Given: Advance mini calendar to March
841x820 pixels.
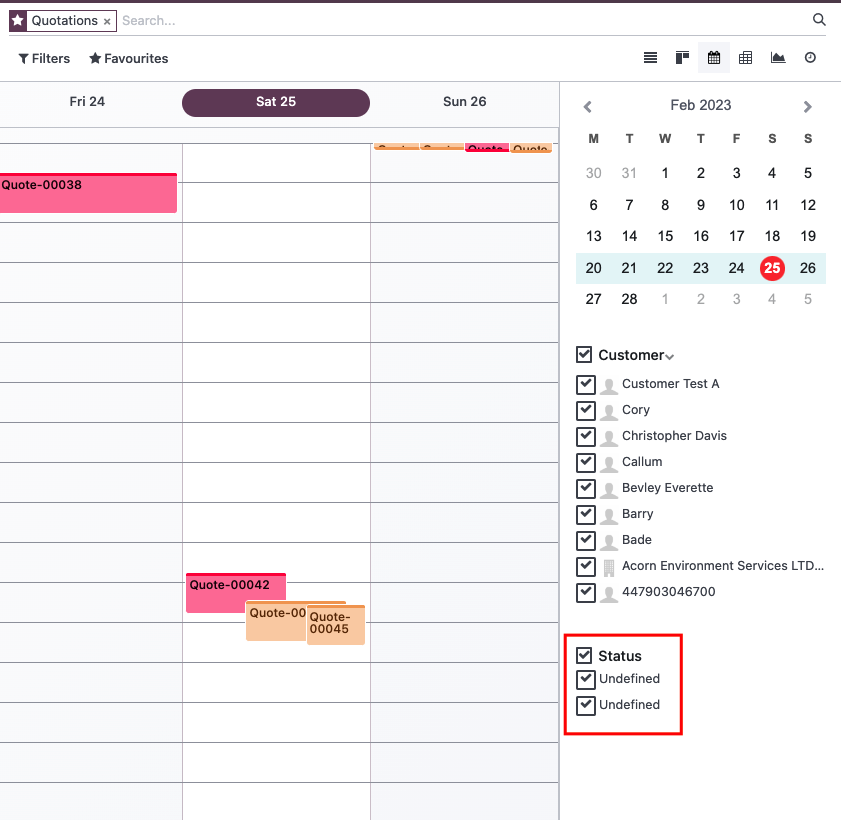Looking at the screenshot, I should (x=808, y=106).
